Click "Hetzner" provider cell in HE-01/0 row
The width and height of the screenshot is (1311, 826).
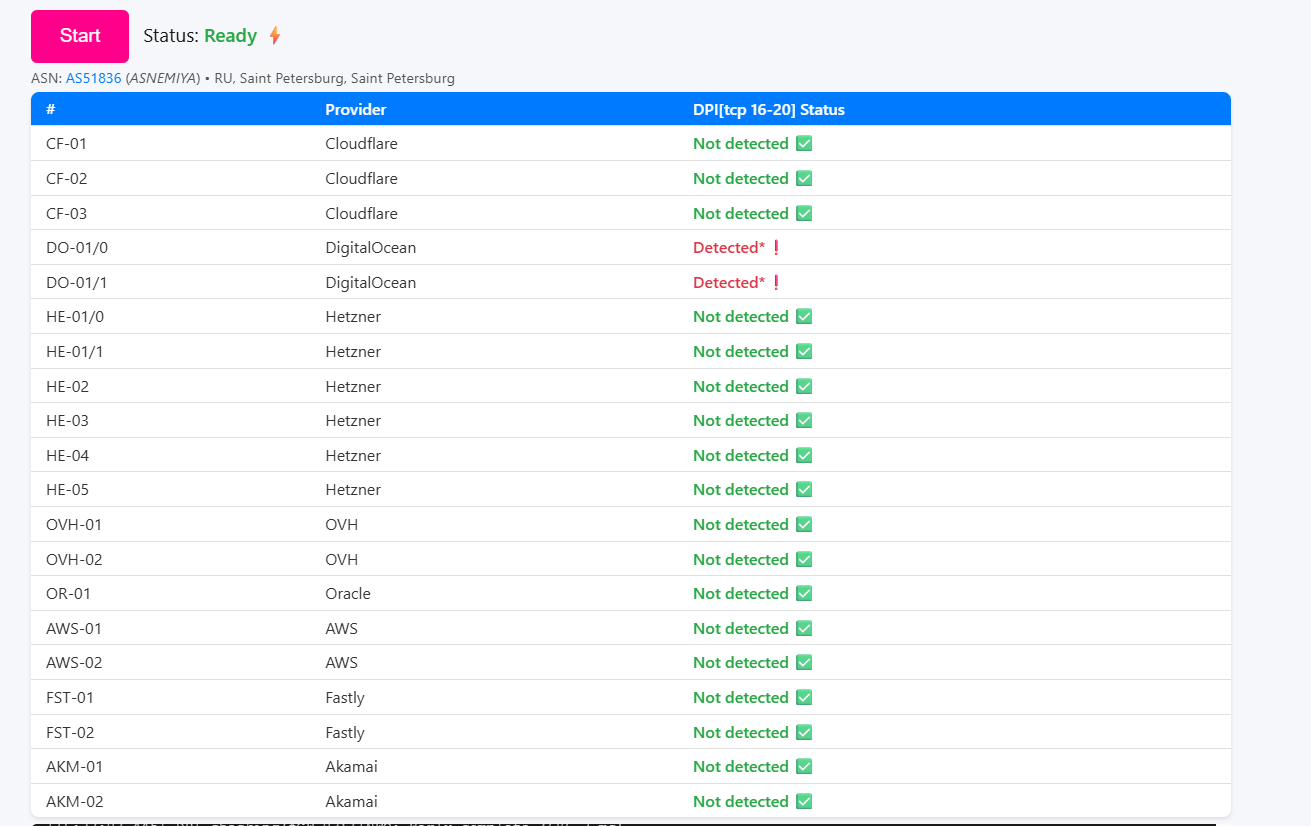[x=353, y=317]
